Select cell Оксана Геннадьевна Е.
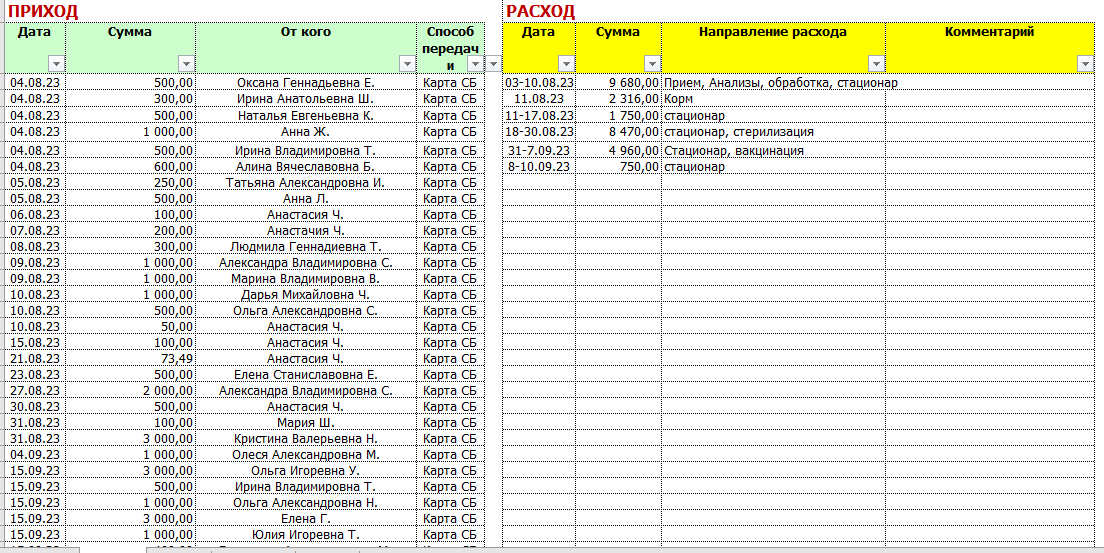This screenshot has width=1104, height=553. coord(306,82)
